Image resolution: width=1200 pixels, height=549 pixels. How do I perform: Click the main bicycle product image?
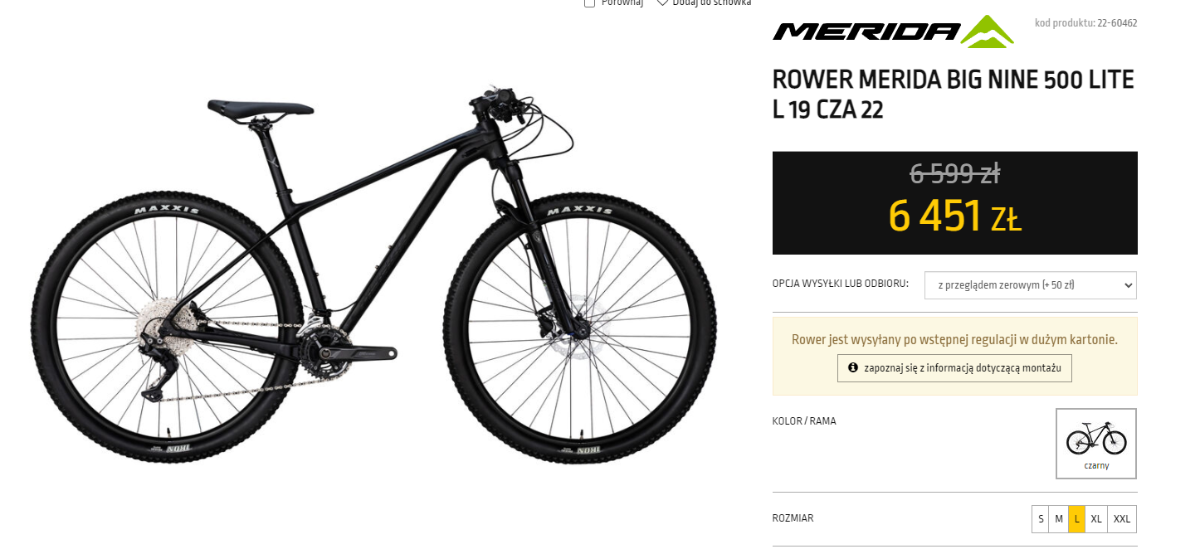tap(373, 275)
